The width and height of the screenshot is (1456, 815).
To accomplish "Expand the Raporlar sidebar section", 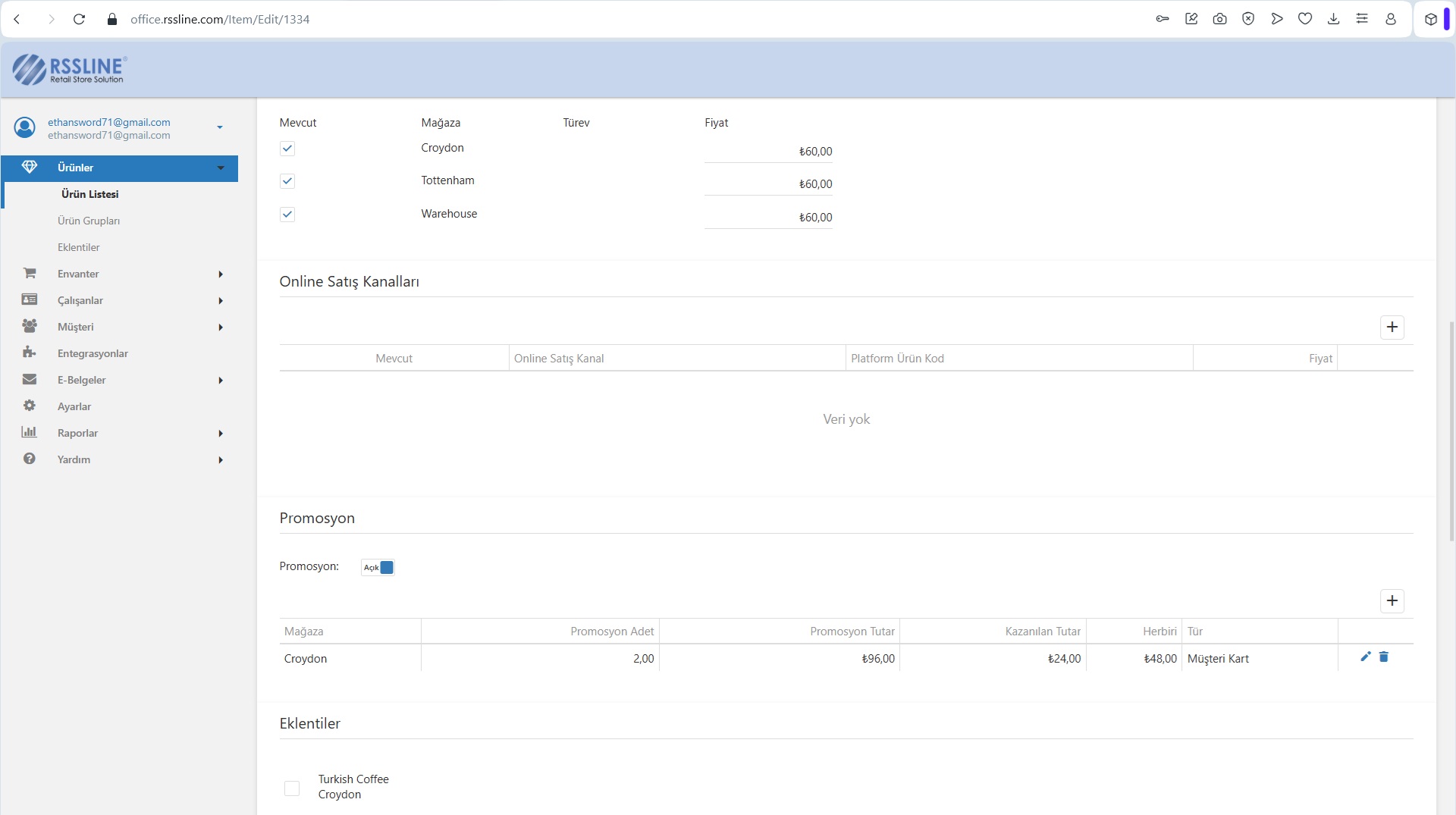I will pyautogui.click(x=77, y=433).
